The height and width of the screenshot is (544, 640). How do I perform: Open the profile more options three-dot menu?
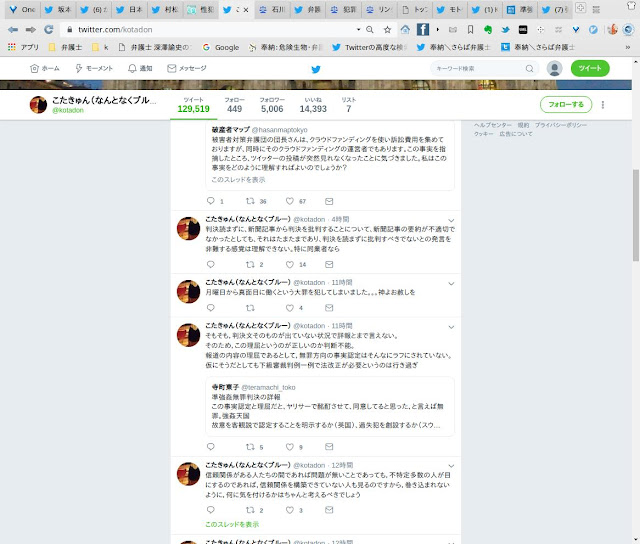(602, 105)
